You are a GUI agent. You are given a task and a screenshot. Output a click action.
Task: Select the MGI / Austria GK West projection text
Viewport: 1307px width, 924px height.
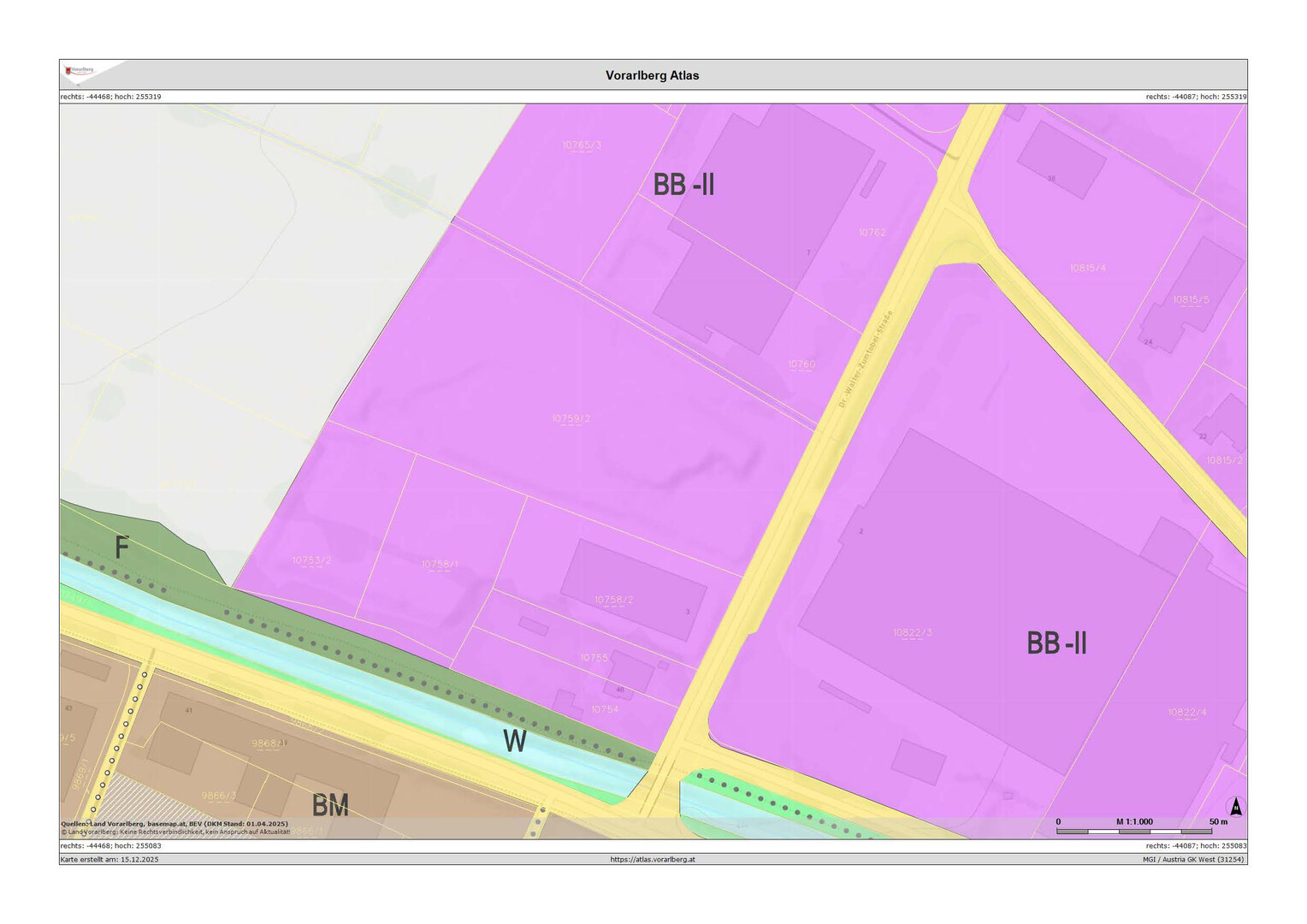pos(1194,859)
